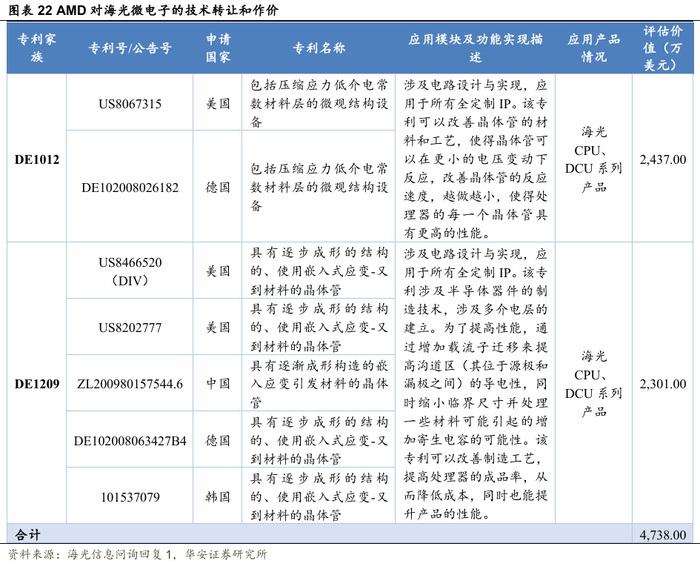Click the '应用模块及功能实现描述' column header
Viewport: 700px width, 564px height.
click(475, 48)
